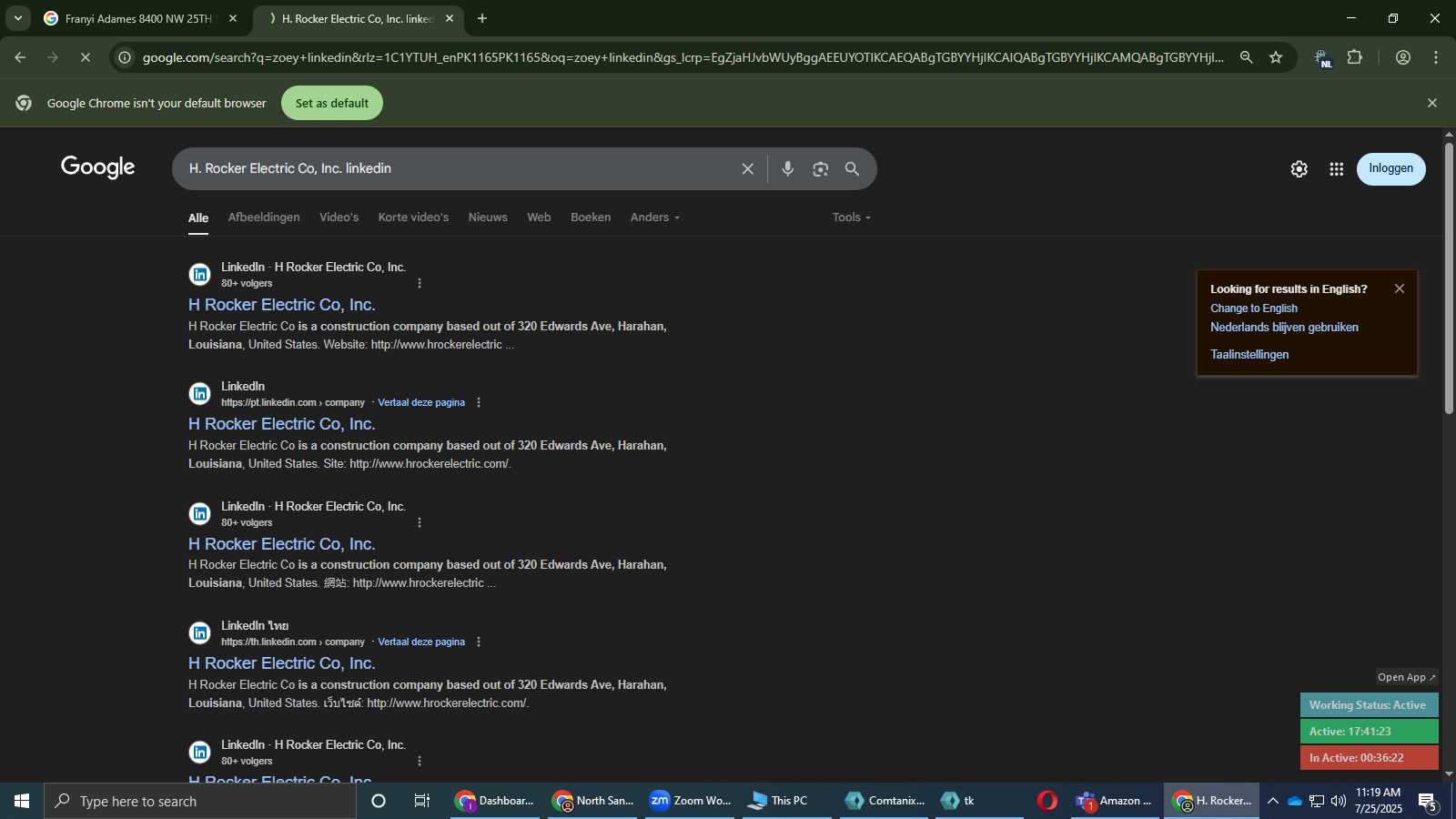This screenshot has width=1456, height=819.
Task: Open Opera browser from taskbar
Action: click(x=1047, y=801)
